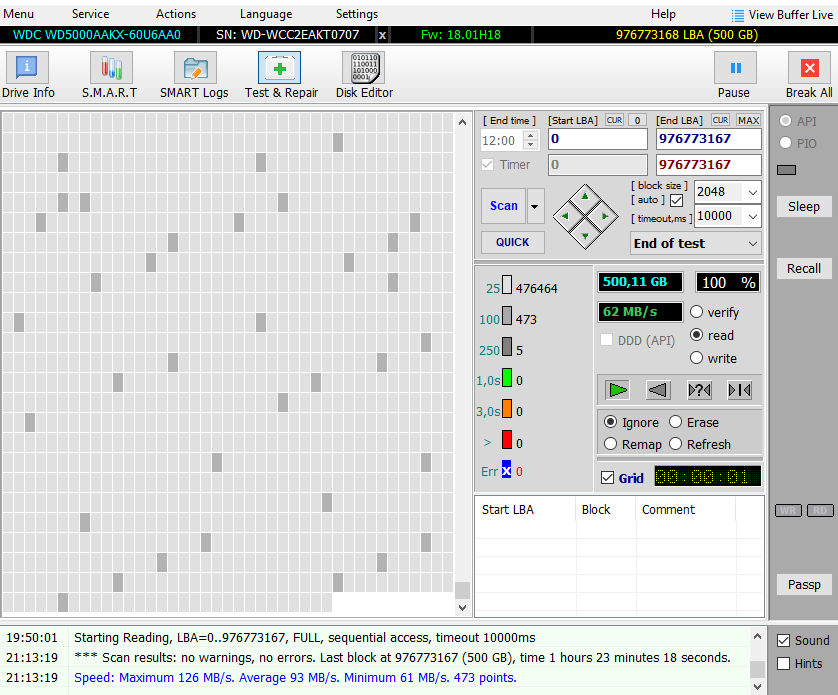The height and width of the screenshot is (695, 838).
Task: Pause the running scan
Action: pyautogui.click(x=734, y=69)
